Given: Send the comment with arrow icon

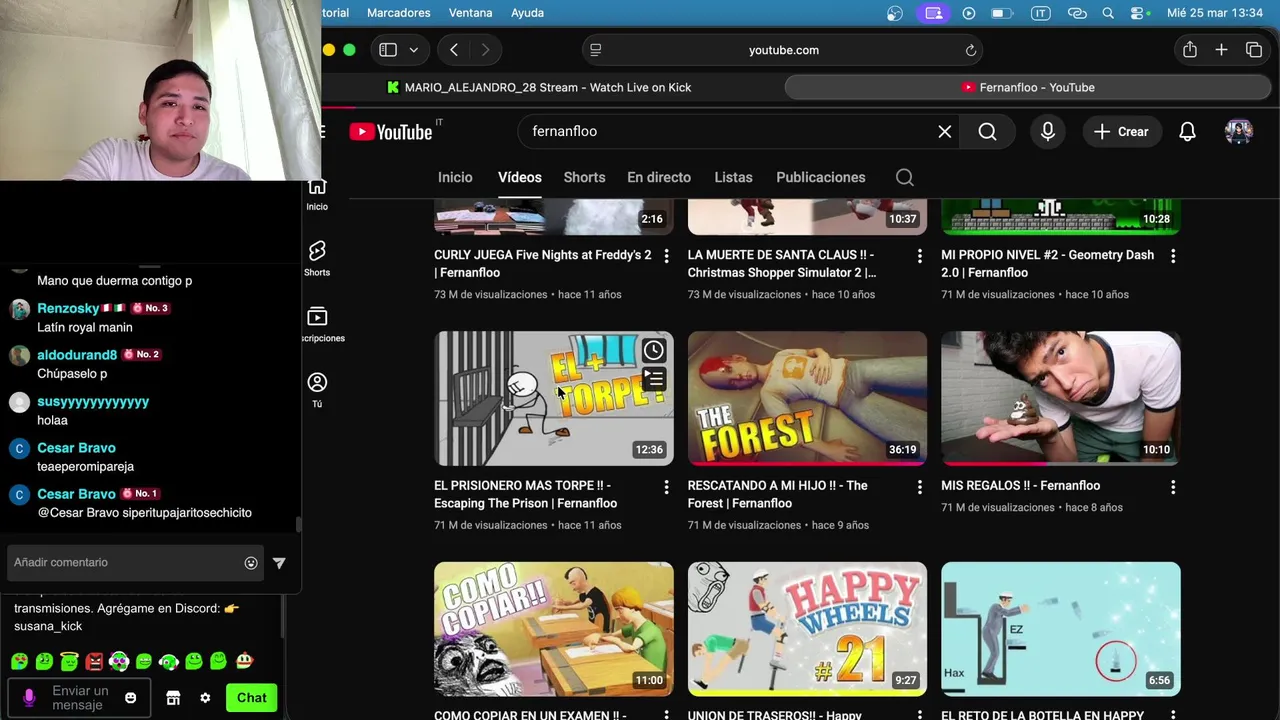Looking at the screenshot, I should pos(279,563).
